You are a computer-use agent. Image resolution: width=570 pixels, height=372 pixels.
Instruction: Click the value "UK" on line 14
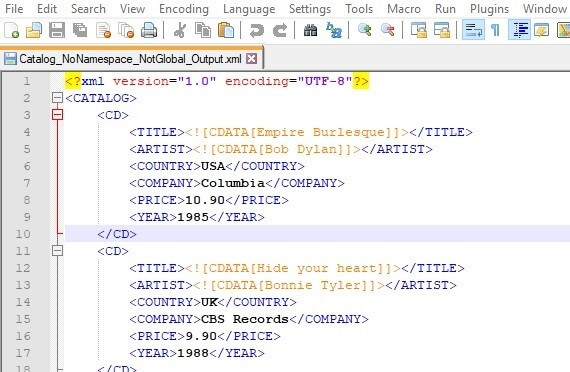[209, 302]
